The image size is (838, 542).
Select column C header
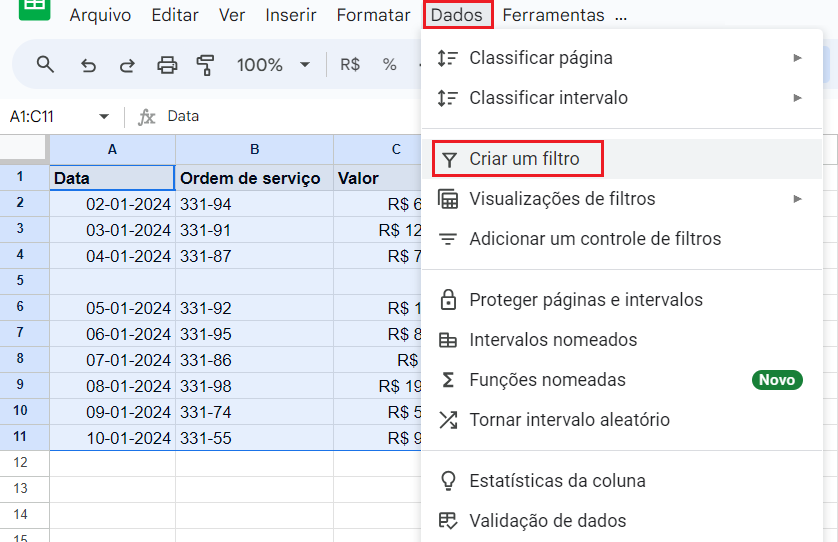tap(378, 150)
